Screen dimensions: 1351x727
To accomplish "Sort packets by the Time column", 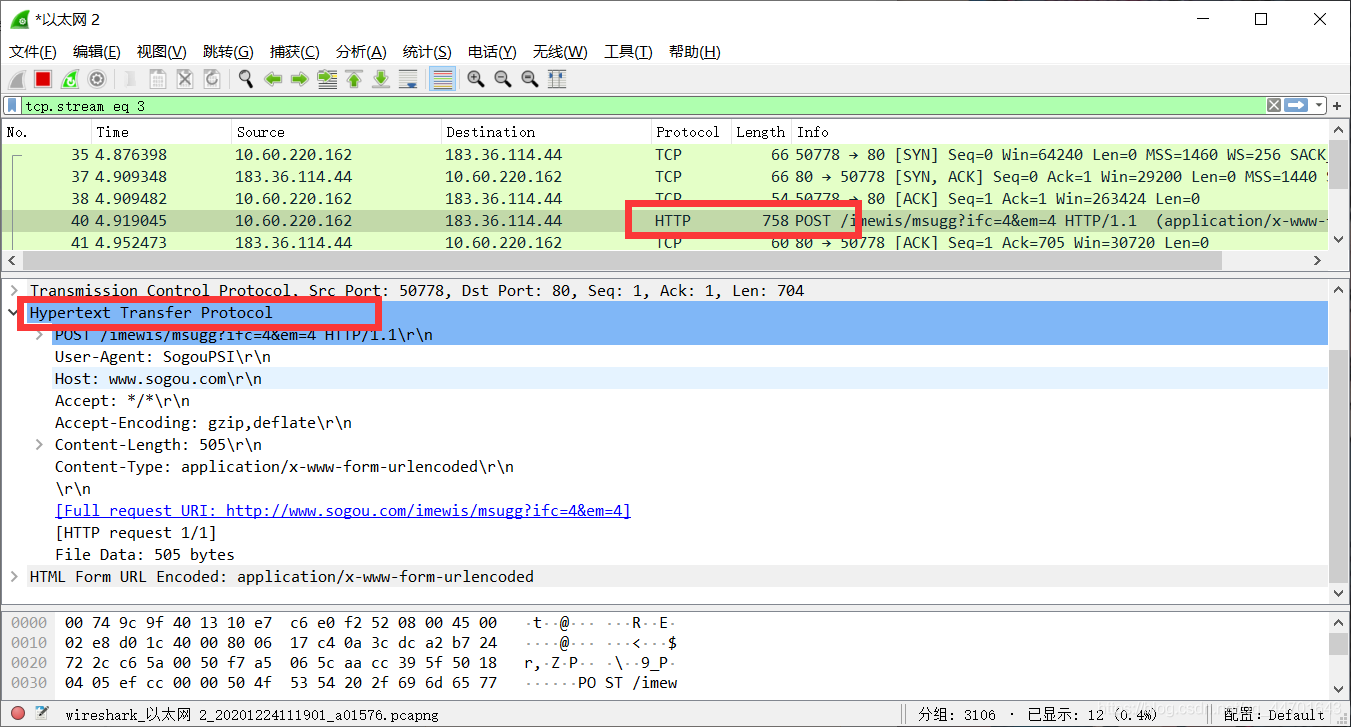I will 162,132.
